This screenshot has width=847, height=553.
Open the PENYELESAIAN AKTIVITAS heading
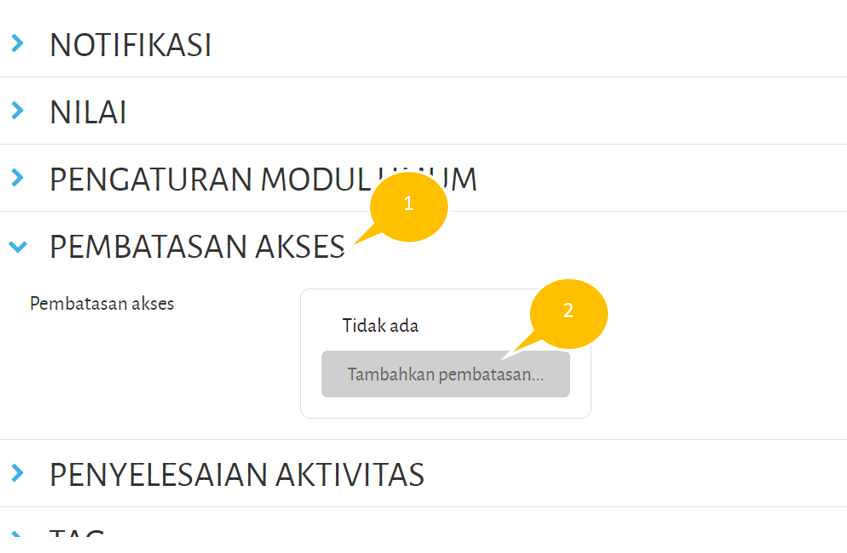pyautogui.click(x=237, y=474)
